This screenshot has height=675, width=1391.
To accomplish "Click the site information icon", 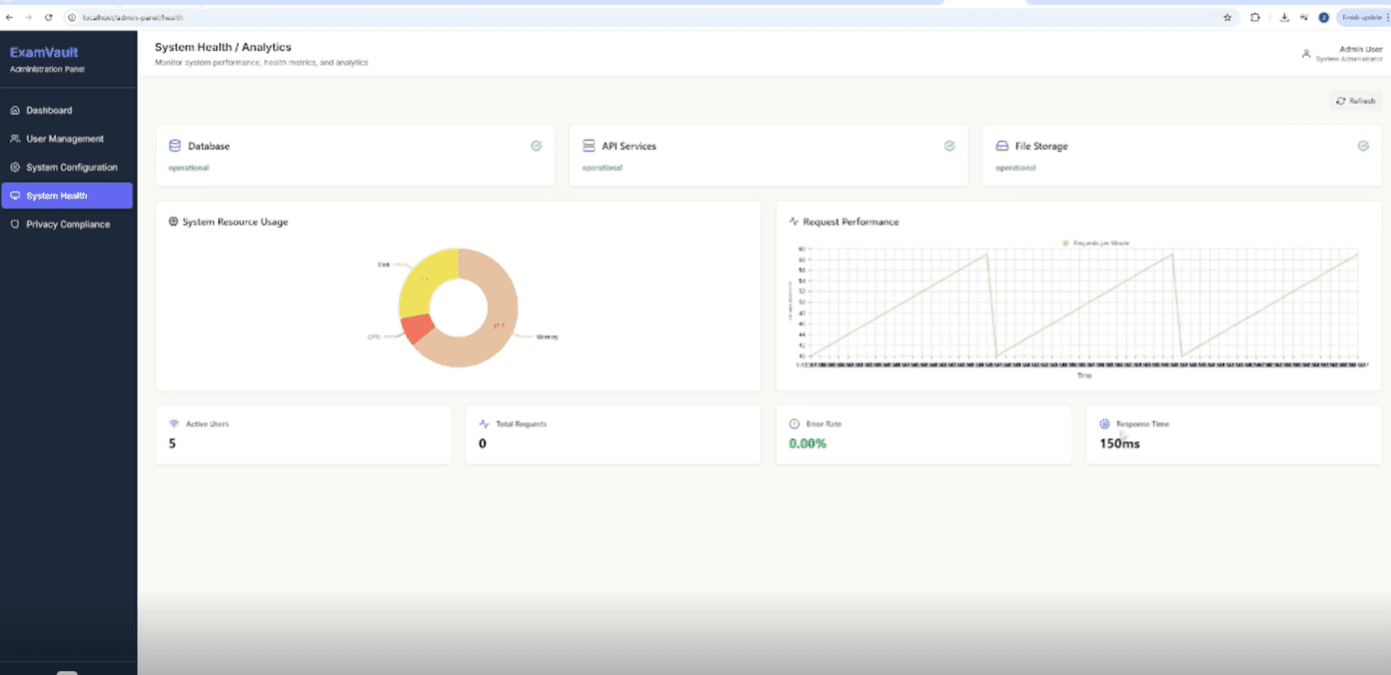I will (72, 18).
